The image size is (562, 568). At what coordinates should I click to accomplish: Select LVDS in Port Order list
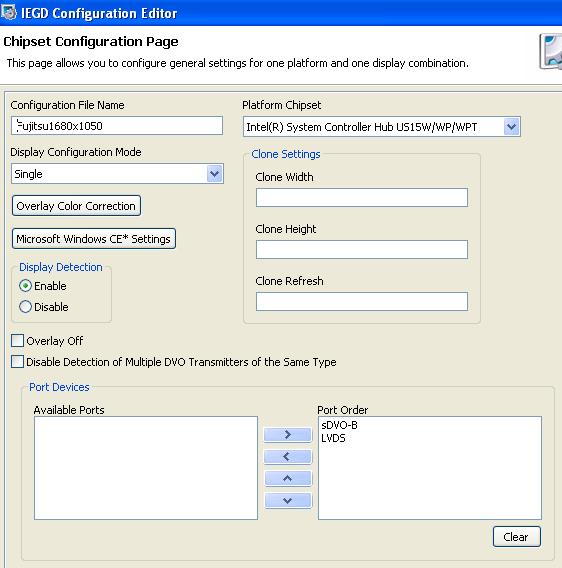(x=333, y=438)
